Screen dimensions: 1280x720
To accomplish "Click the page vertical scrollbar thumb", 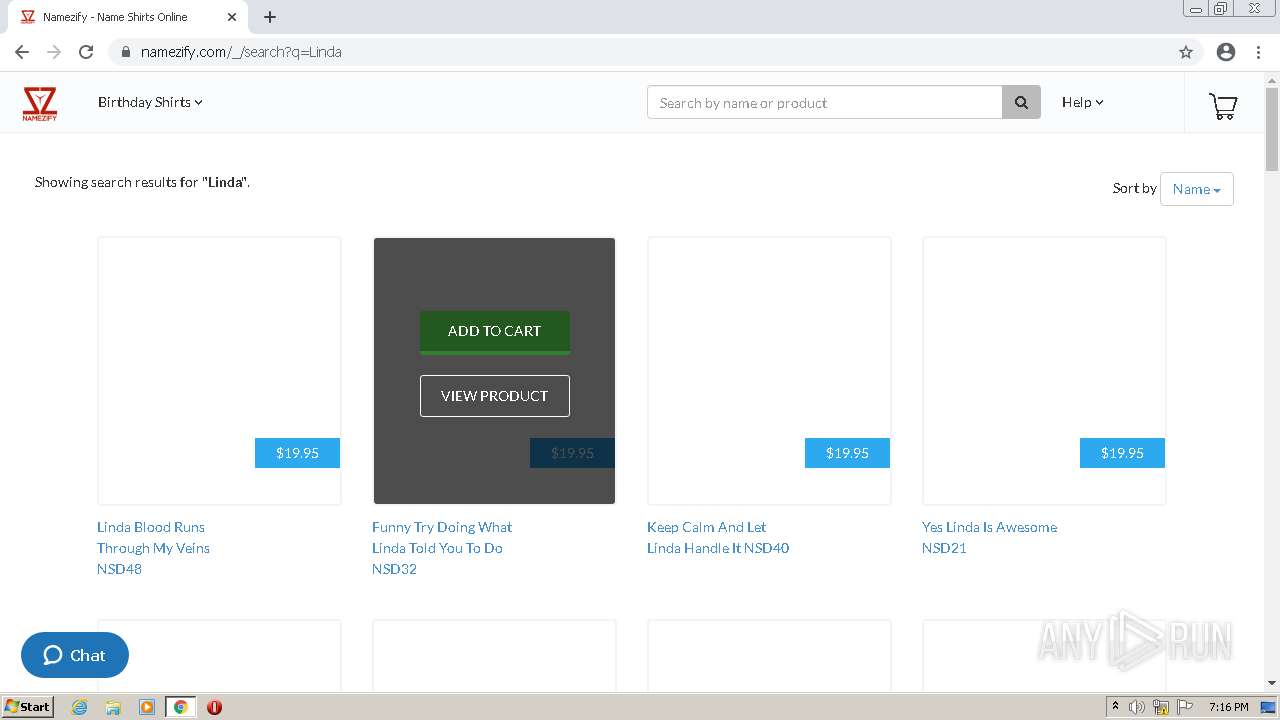I will point(1272,130).
